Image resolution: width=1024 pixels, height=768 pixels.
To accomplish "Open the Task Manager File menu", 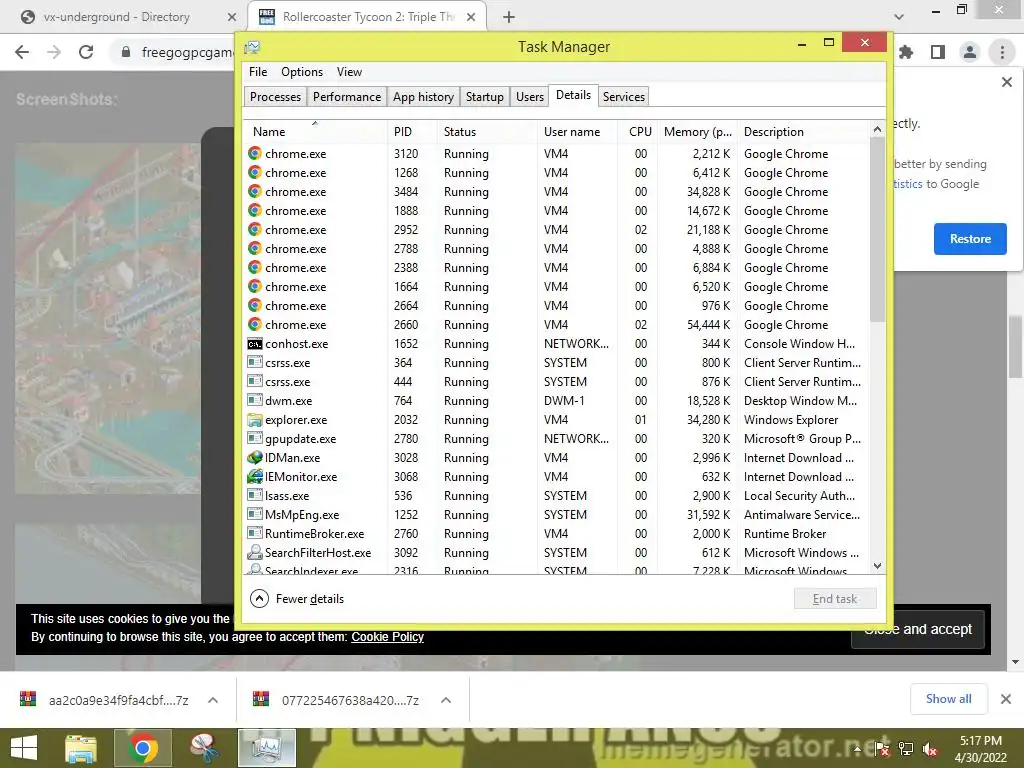I will tap(258, 72).
